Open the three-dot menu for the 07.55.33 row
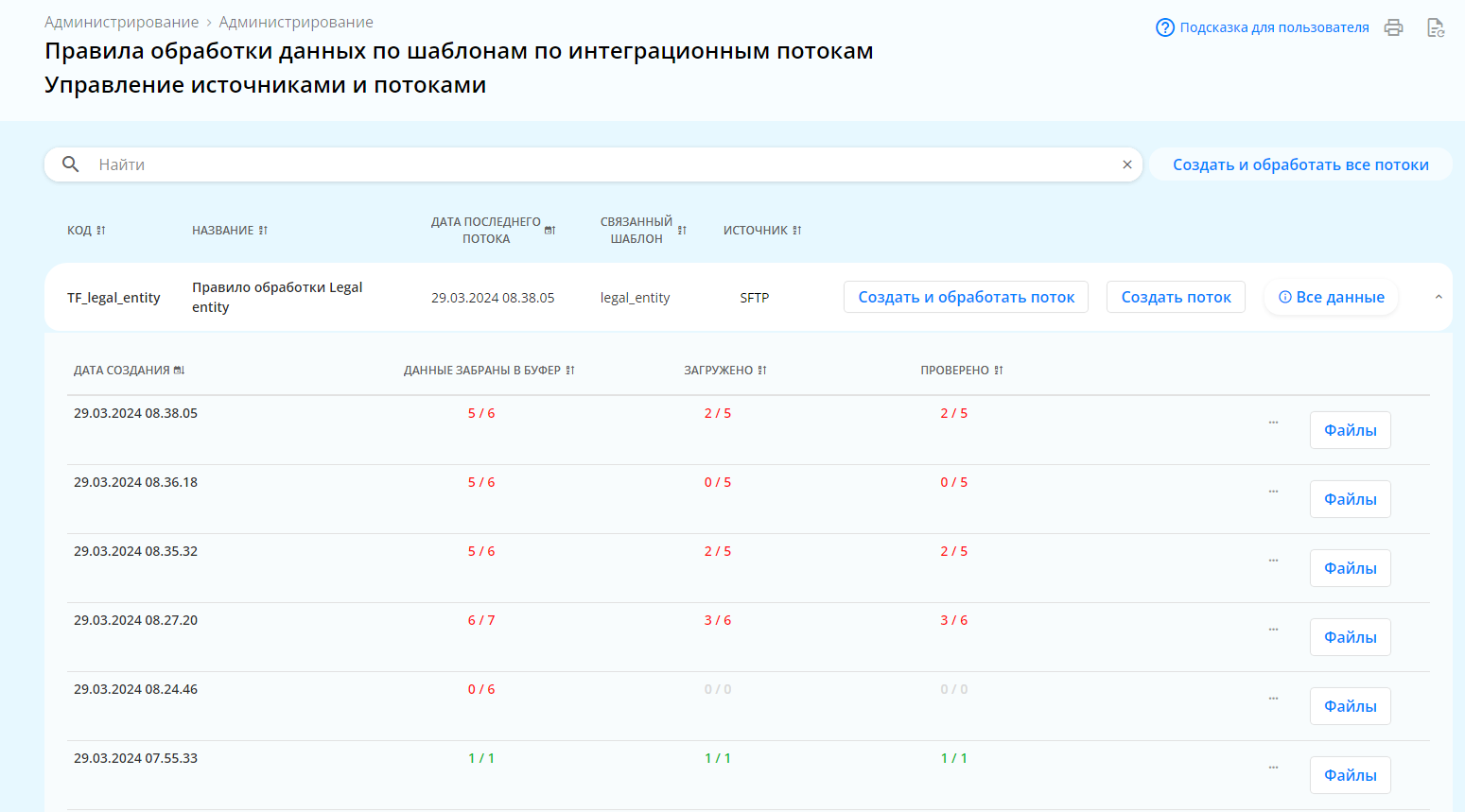The image size is (1465, 812). [x=1274, y=768]
